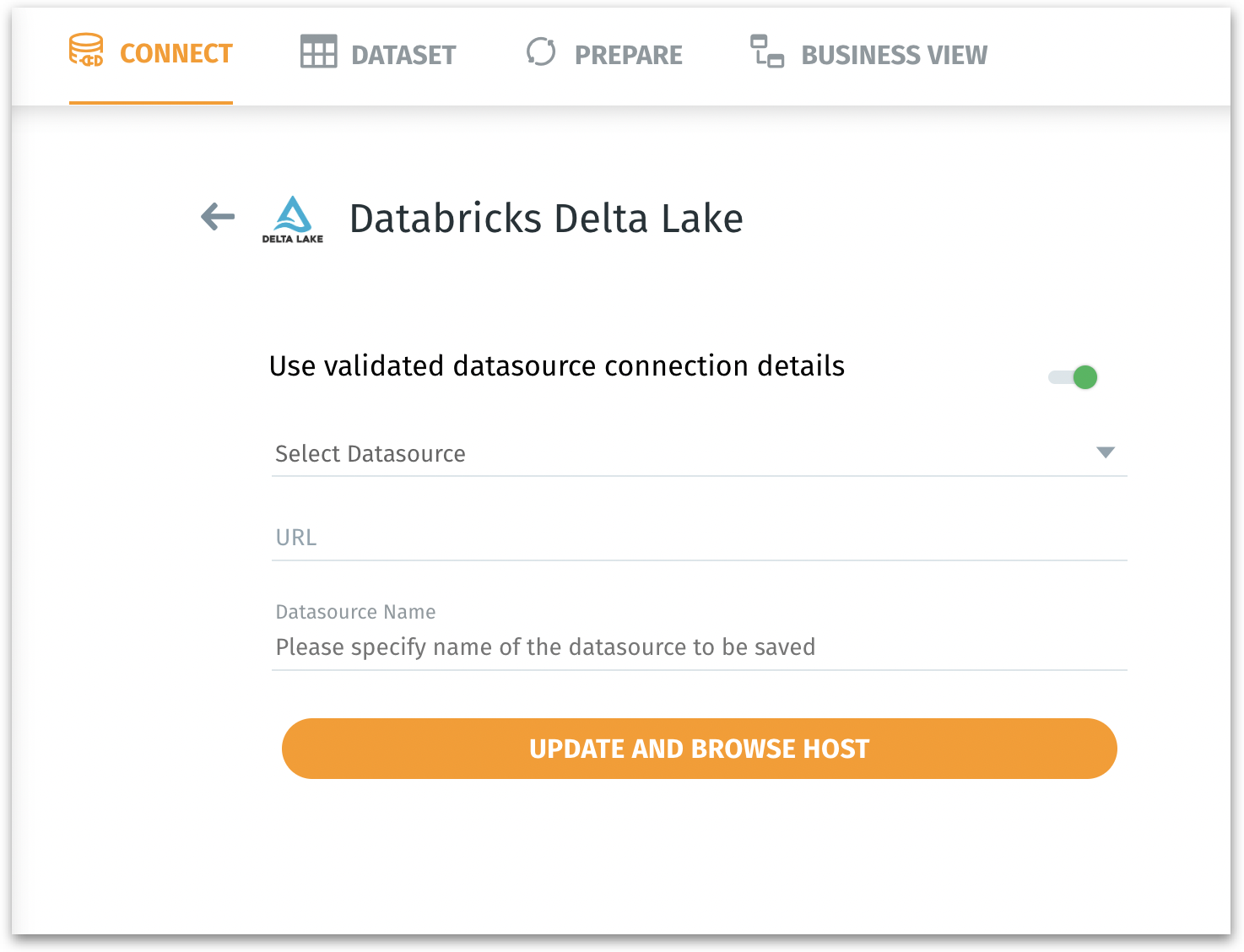Select the BUSINESS VIEW tab
The width and height of the screenshot is (1244, 952).
pyautogui.click(x=894, y=56)
